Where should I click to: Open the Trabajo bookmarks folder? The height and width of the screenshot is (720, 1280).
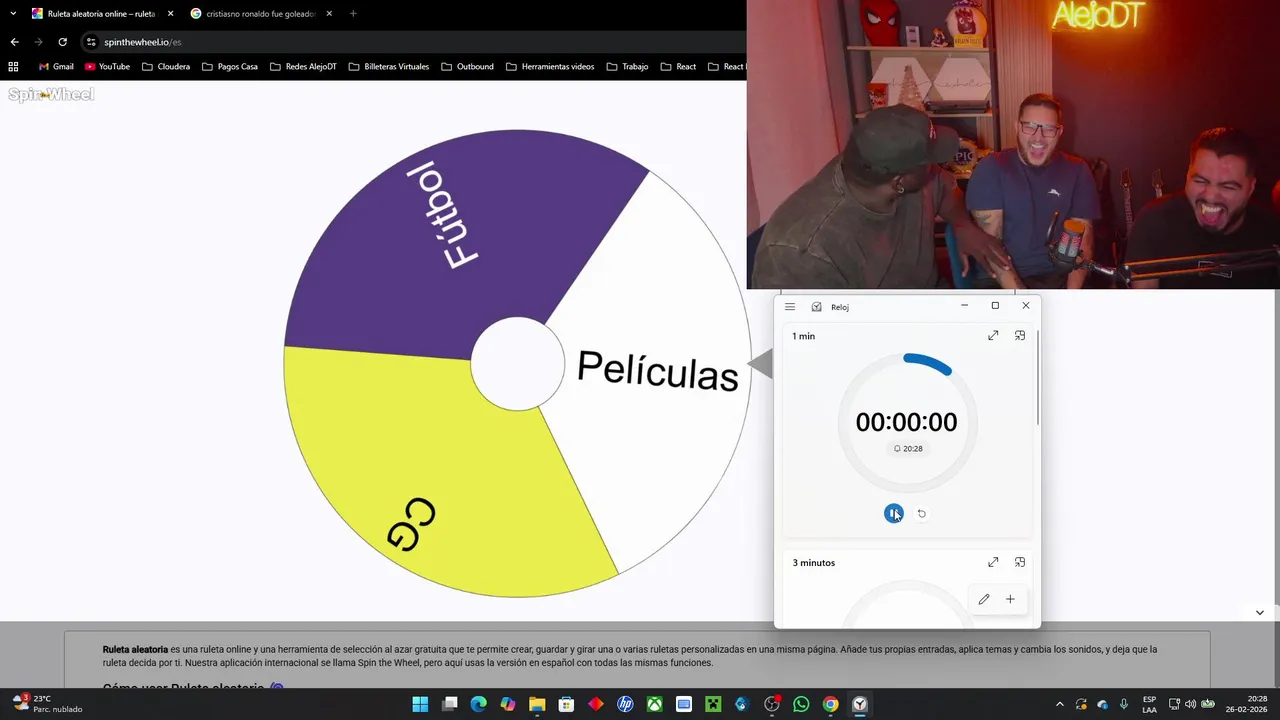coord(627,67)
